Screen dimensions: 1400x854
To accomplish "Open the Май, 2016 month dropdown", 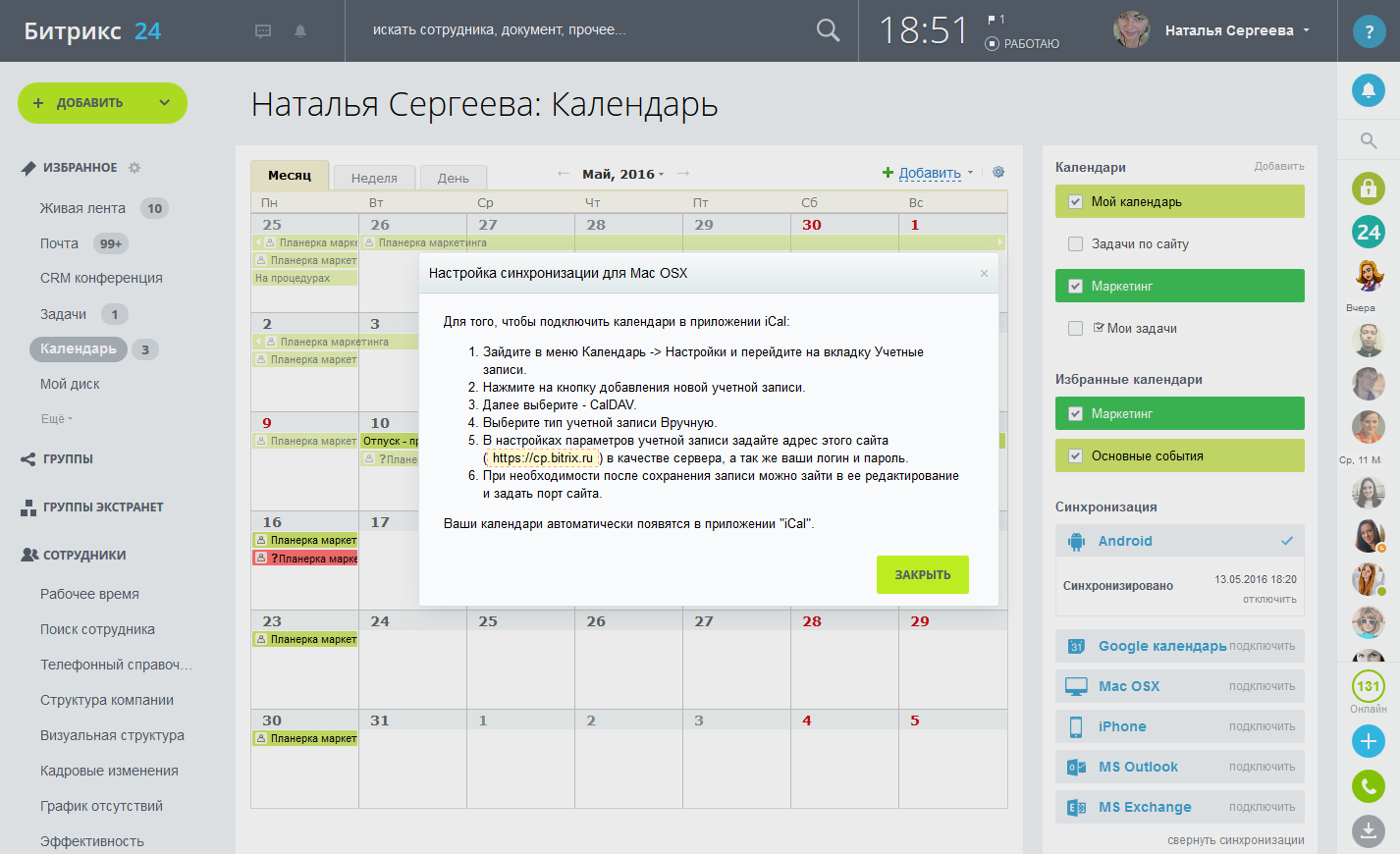I will (622, 174).
